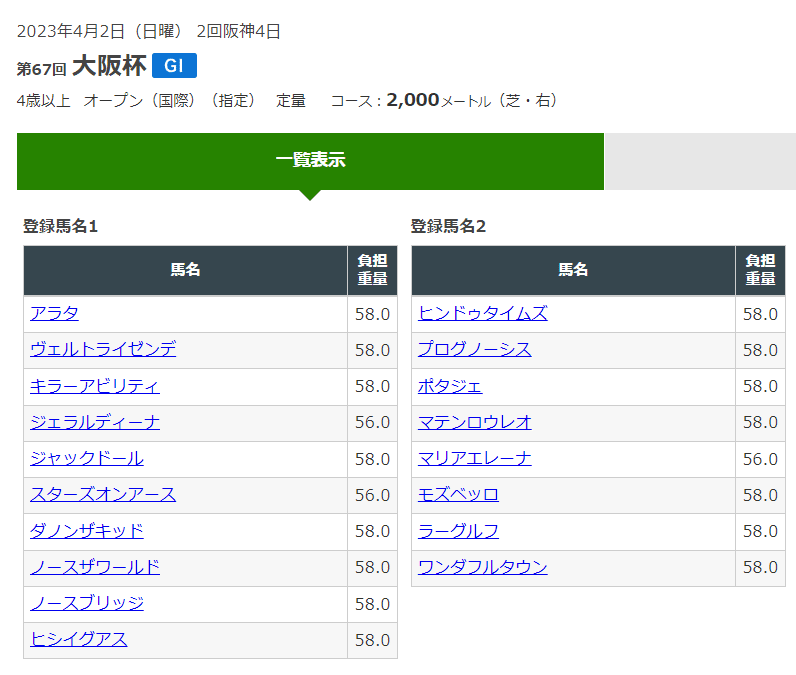Open horse link アラタ
The width and height of the screenshot is (796, 675).
54,314
